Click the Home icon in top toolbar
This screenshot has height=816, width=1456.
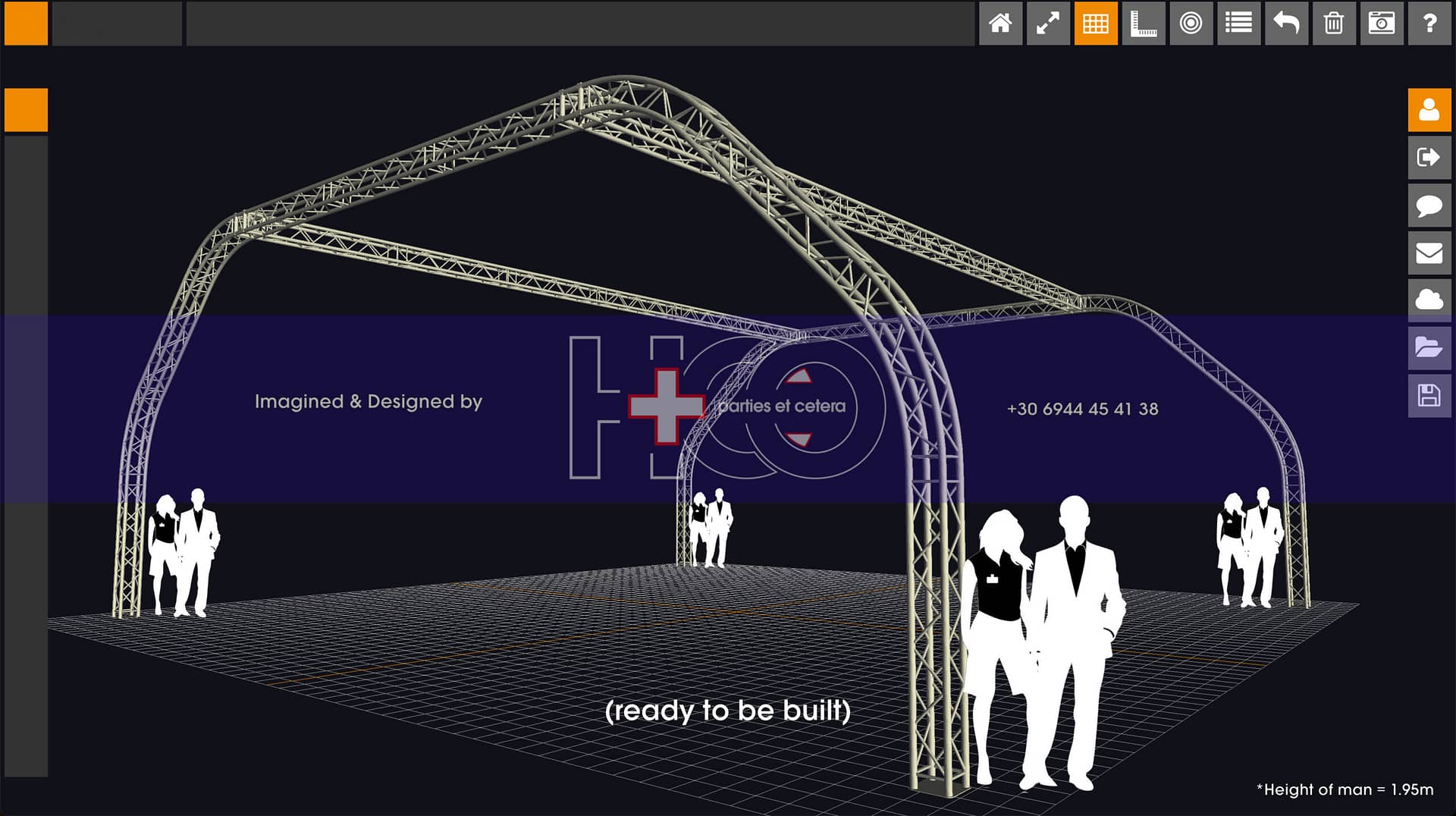(x=1000, y=24)
